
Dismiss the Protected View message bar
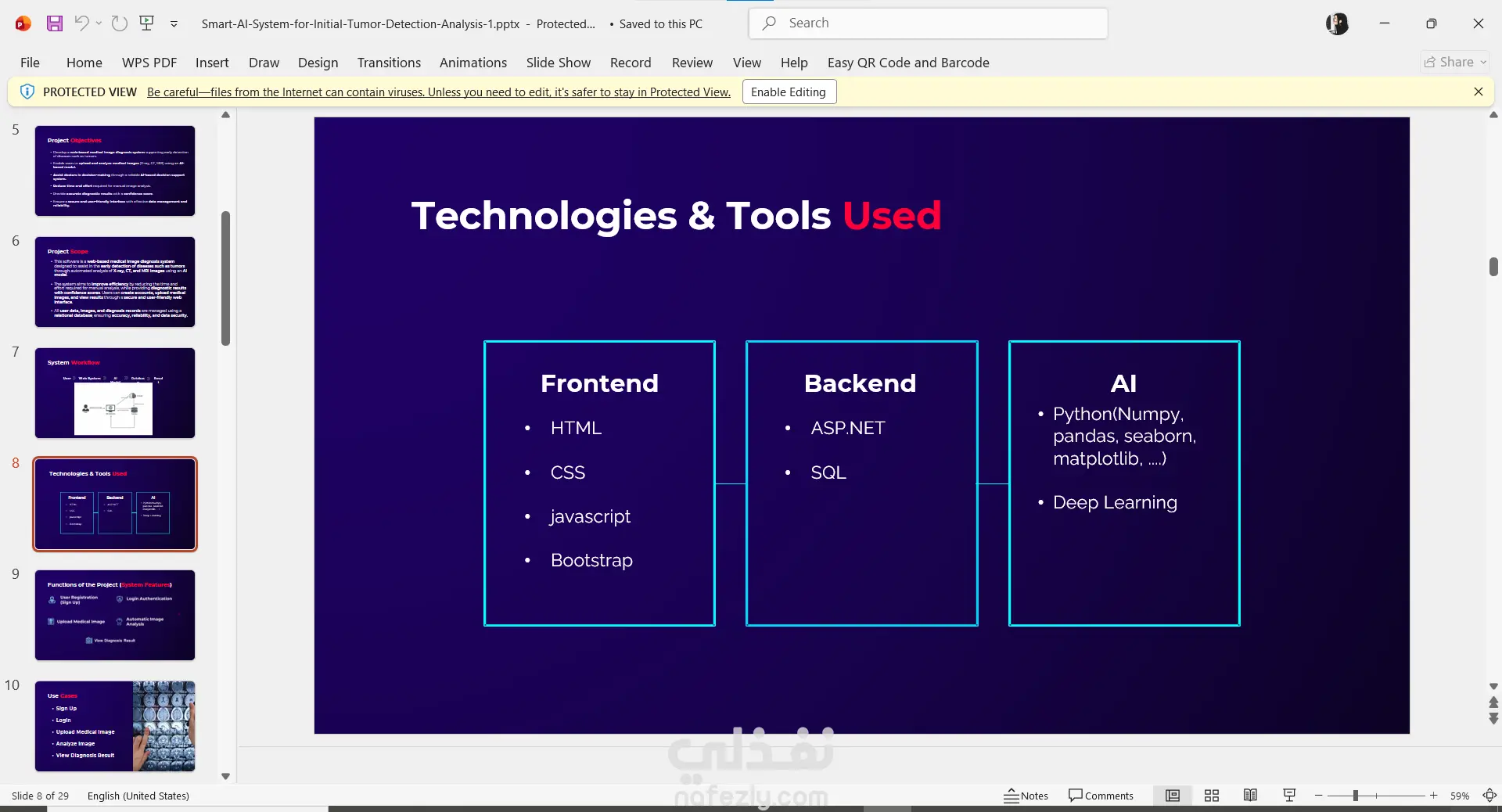[x=1478, y=92]
